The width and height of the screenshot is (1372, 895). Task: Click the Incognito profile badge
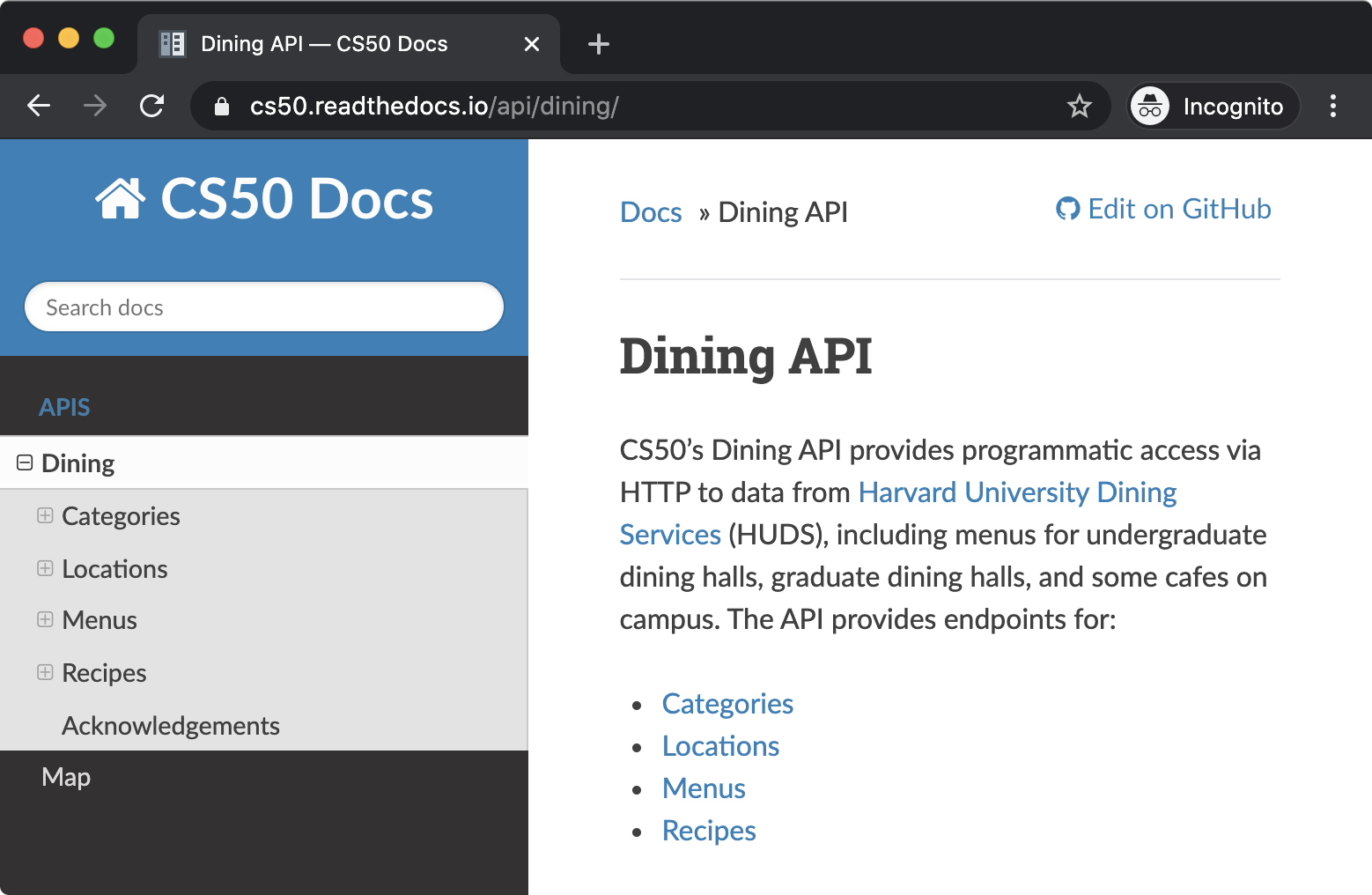tap(1213, 107)
